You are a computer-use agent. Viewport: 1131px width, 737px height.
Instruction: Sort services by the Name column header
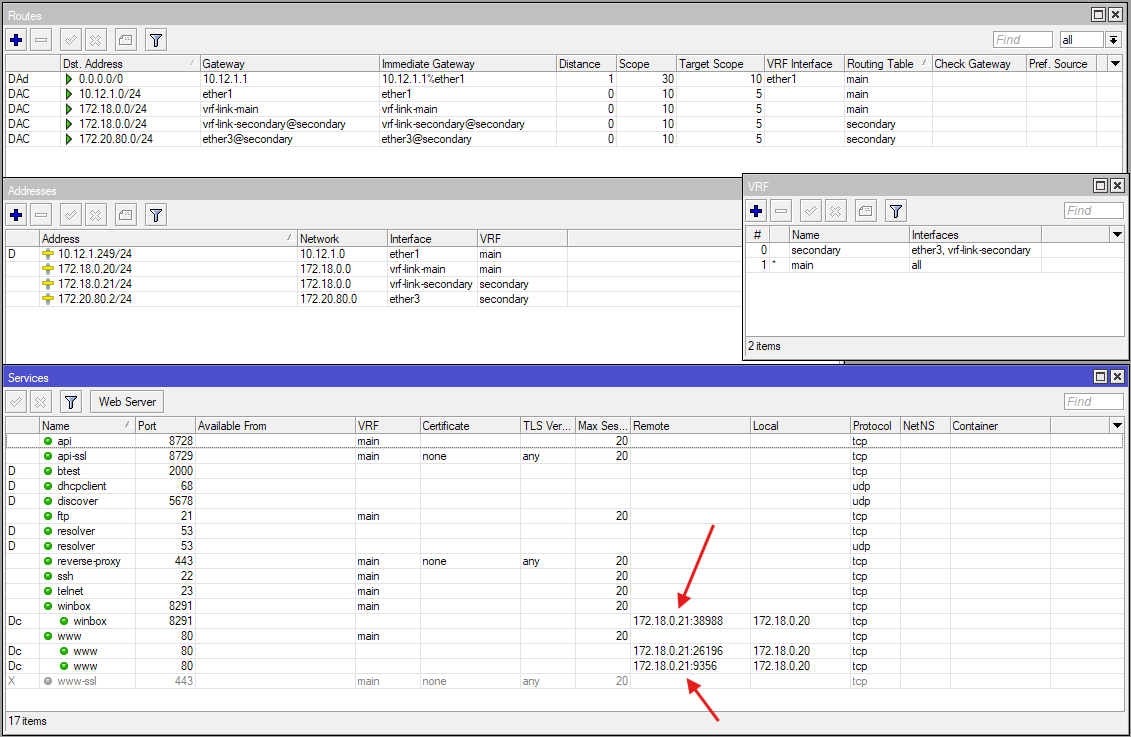[x=87, y=425]
